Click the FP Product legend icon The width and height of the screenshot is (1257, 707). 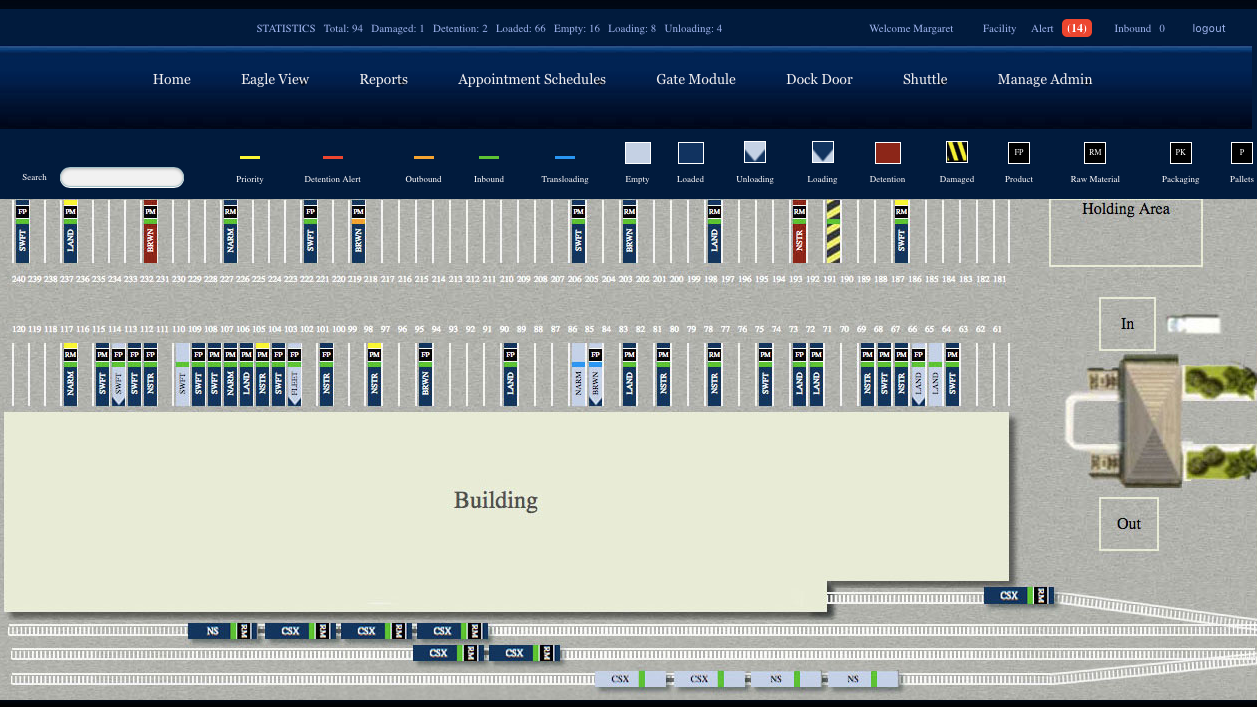[1018, 153]
